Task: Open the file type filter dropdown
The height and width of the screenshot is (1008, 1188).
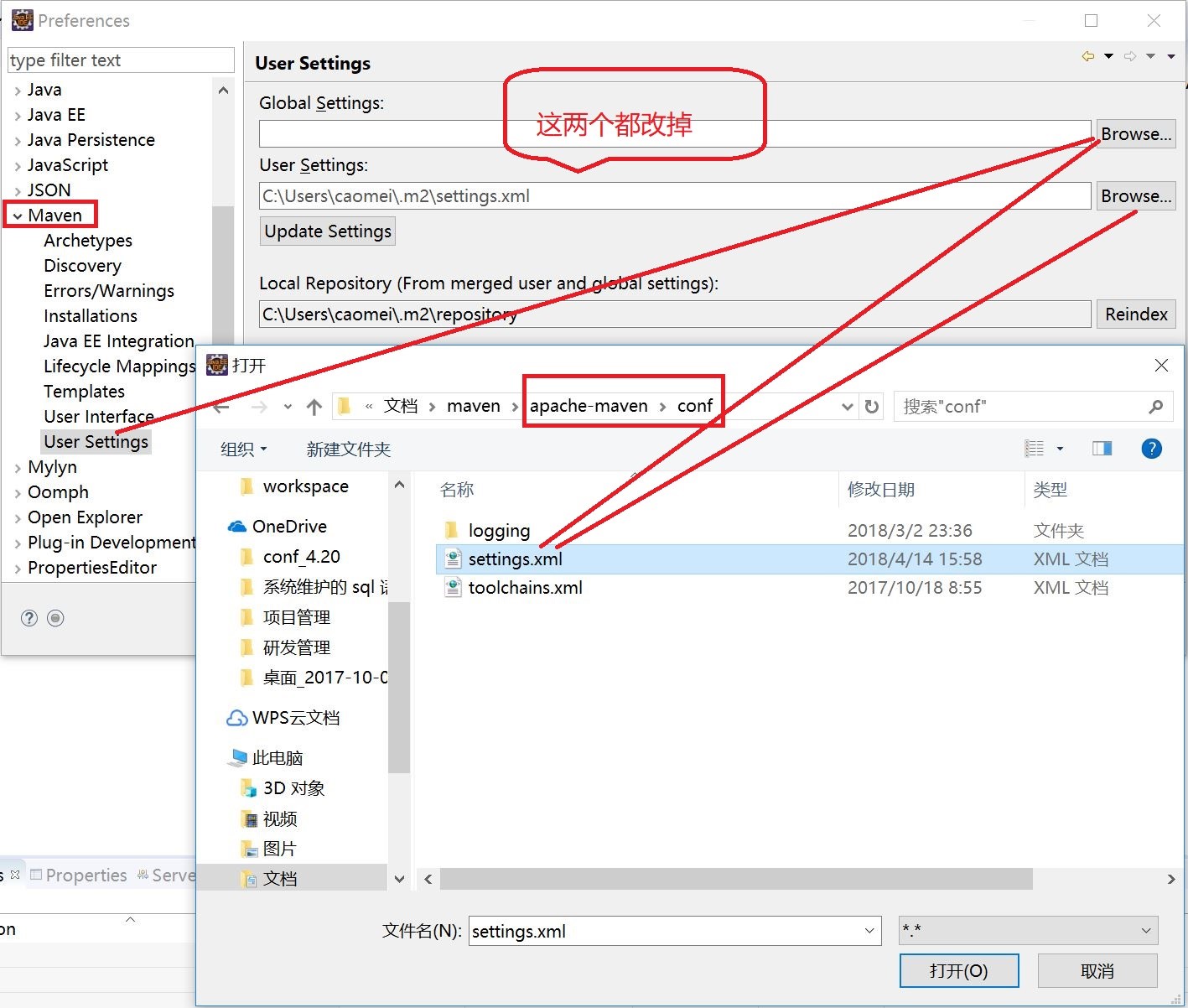Action: point(1028,930)
